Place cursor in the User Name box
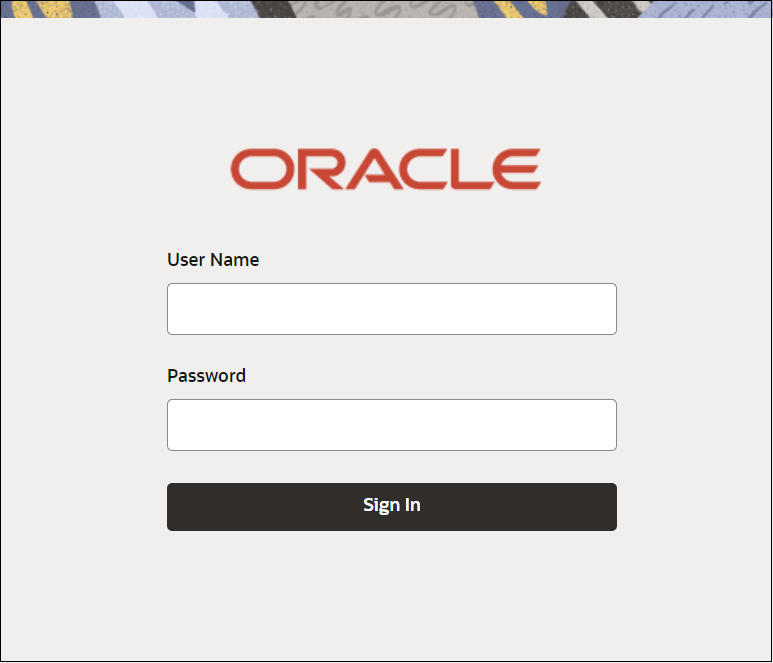This screenshot has height=663, width=773. tap(391, 309)
